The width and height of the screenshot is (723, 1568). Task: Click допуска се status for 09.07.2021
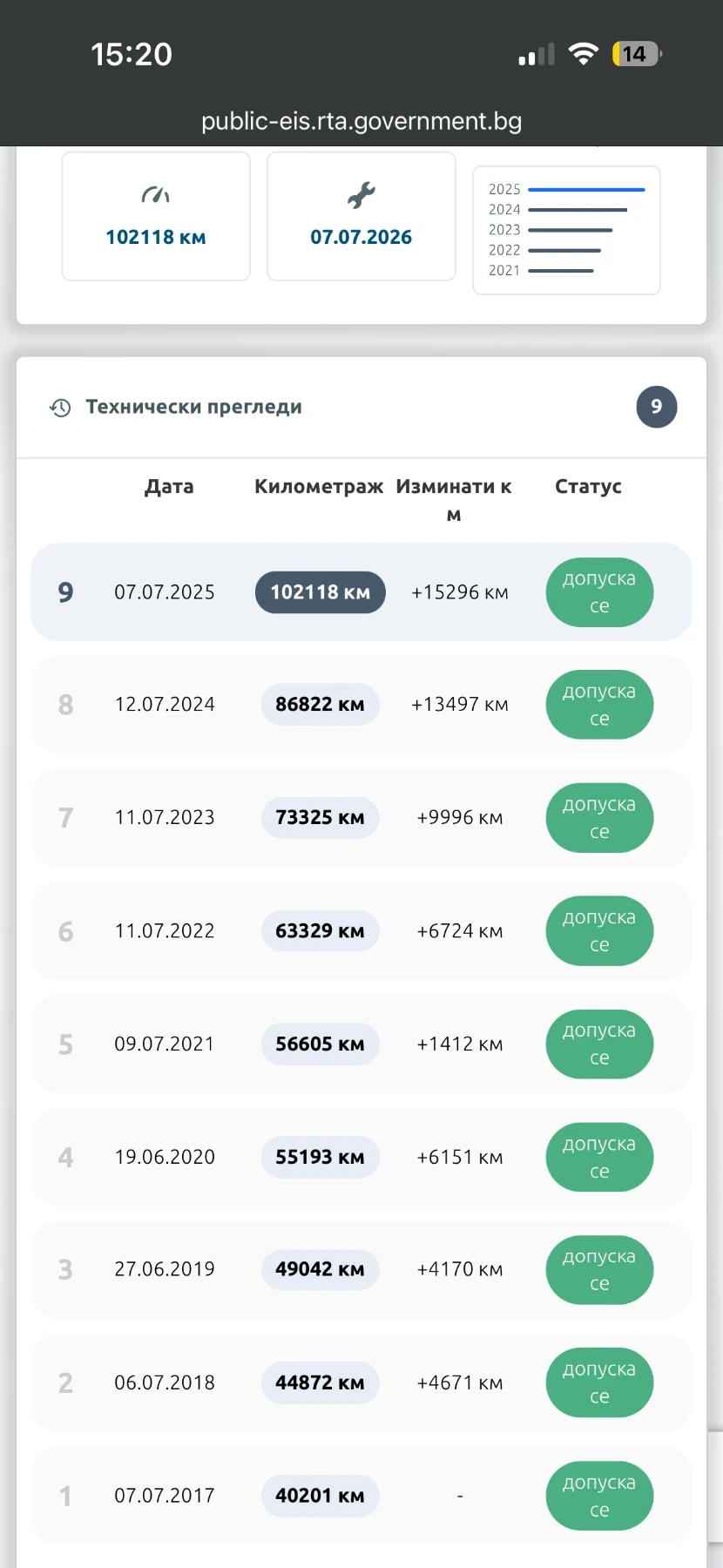tap(599, 1044)
